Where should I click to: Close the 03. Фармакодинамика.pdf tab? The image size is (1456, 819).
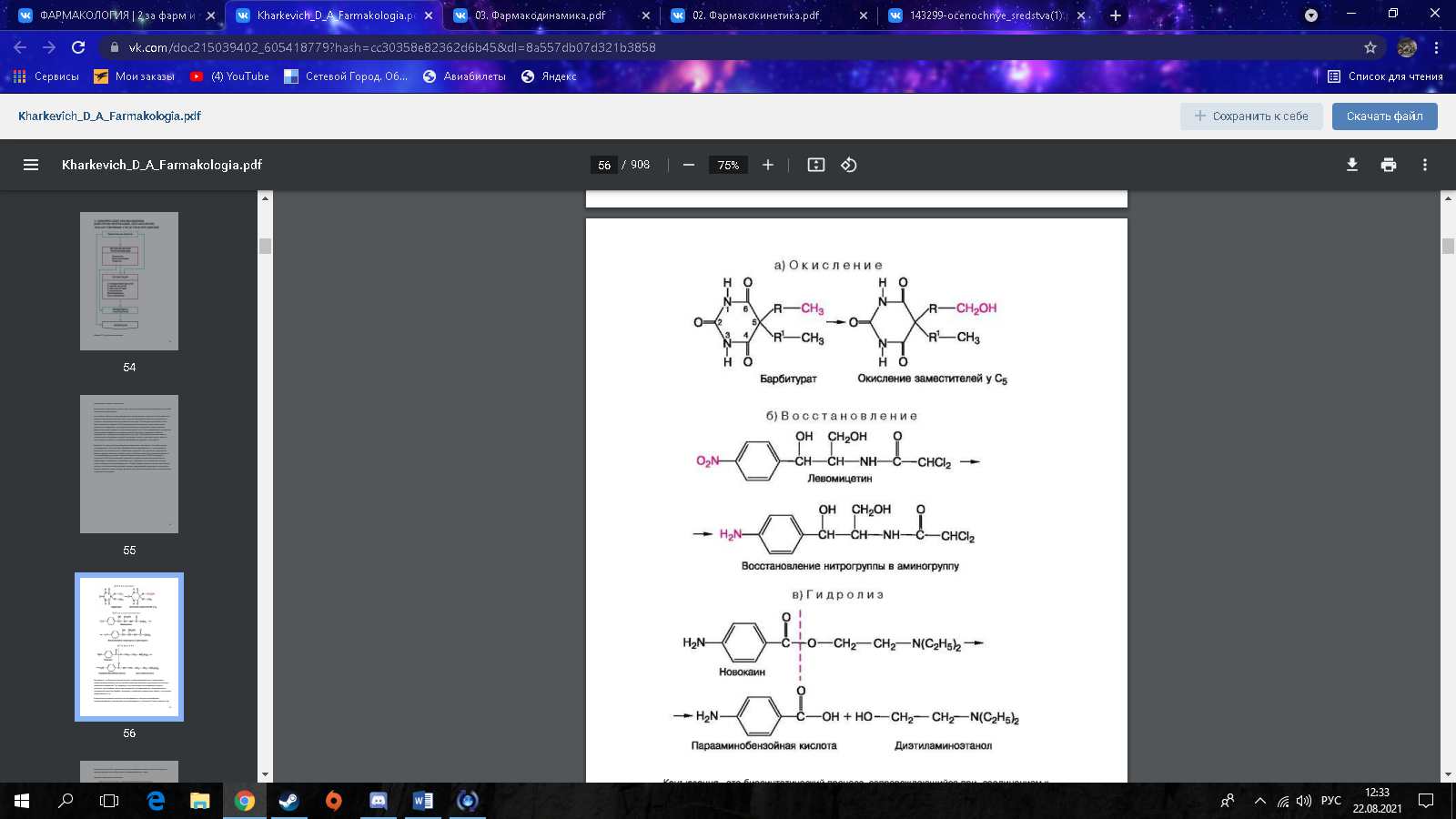click(x=646, y=15)
